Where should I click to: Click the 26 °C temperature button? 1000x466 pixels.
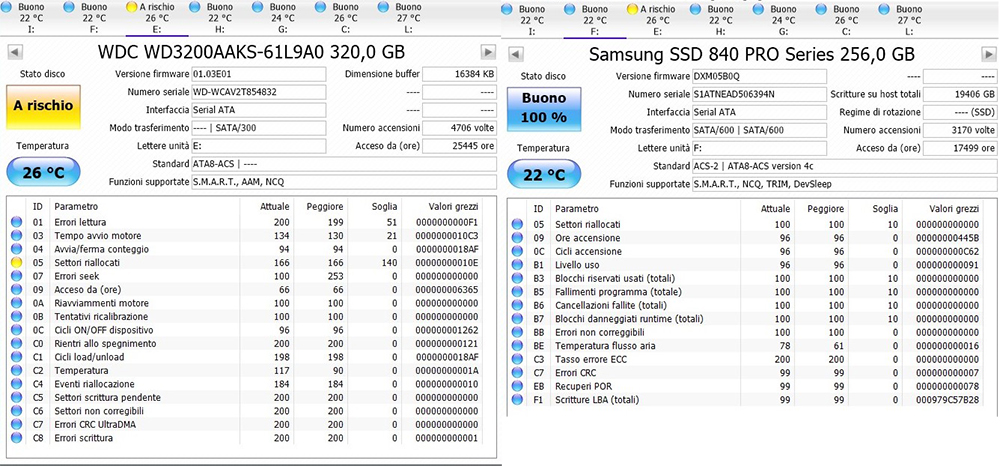(44, 172)
